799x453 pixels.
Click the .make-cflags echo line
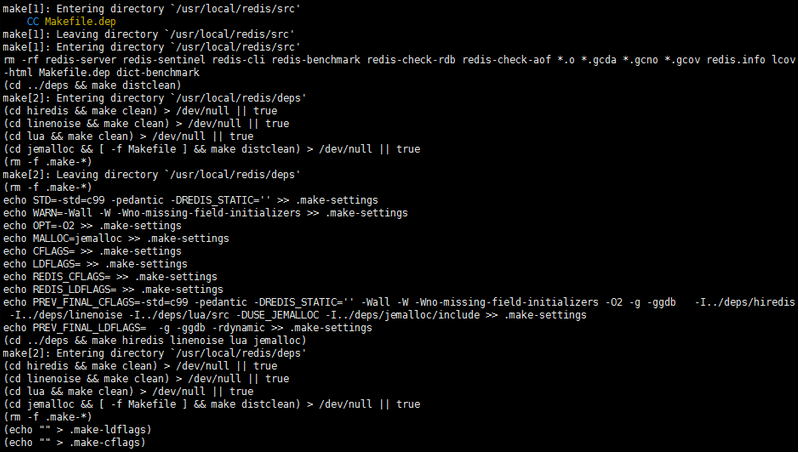(74, 442)
